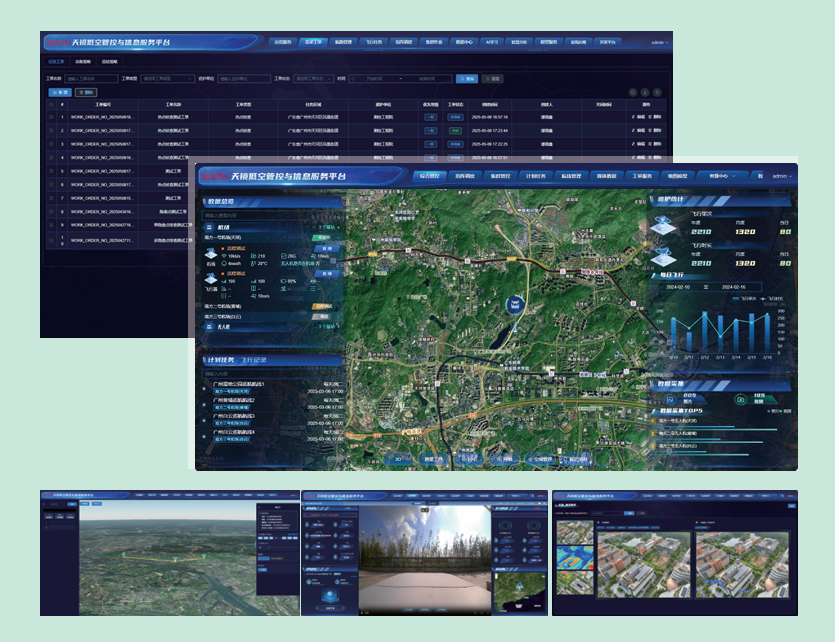Expand the admin user menu in map window
835x642 pixels.
point(782,176)
